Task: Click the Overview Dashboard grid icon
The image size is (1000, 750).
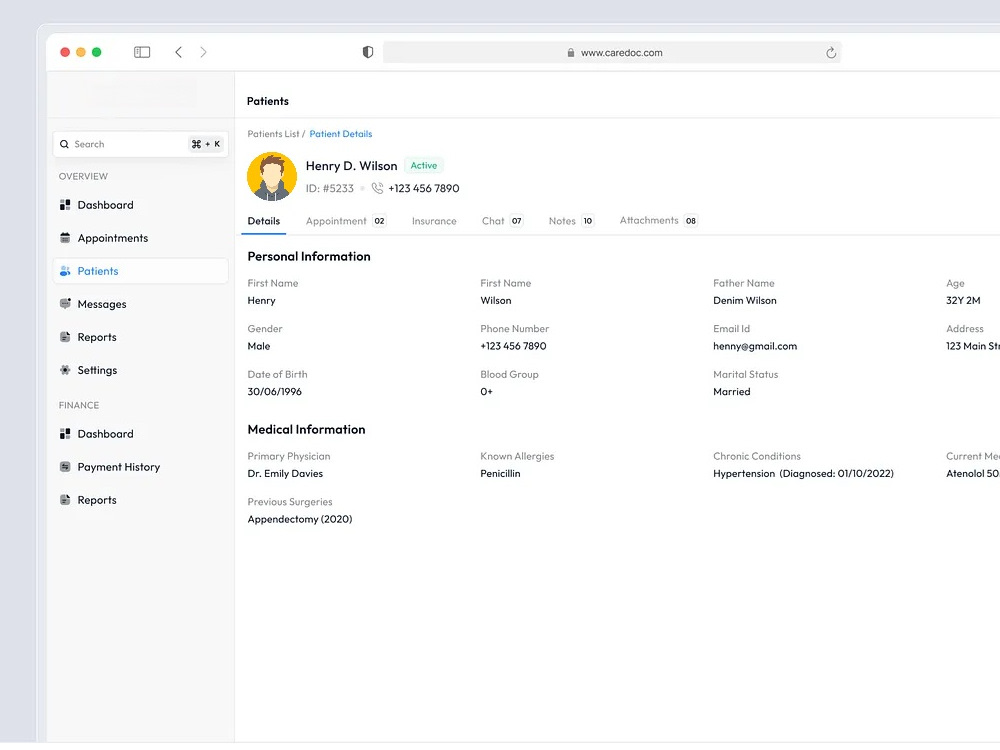Action: [65, 205]
